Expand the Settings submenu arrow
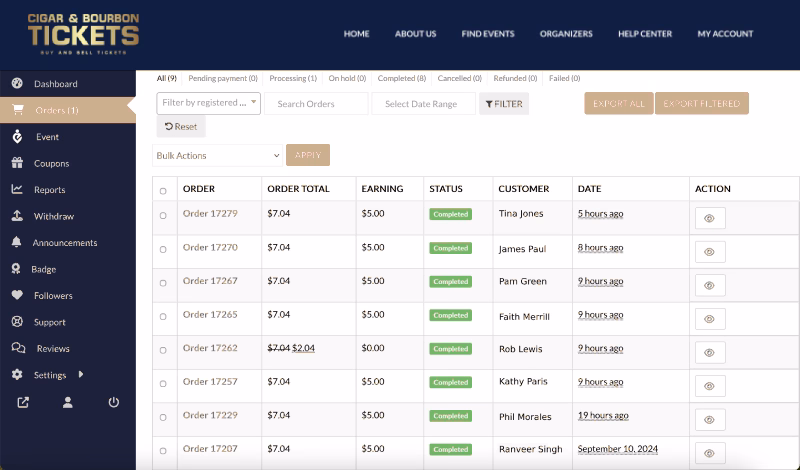Screen dimensions: 800x470 [x=81, y=375]
